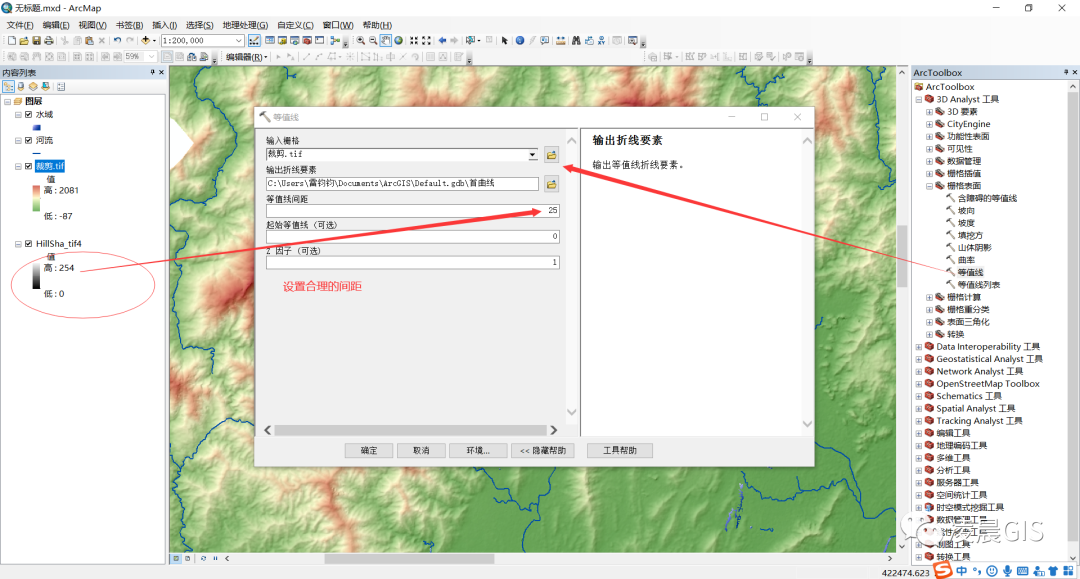The image size is (1080, 579).
Task: Click the 取消 button
Action: (x=421, y=450)
